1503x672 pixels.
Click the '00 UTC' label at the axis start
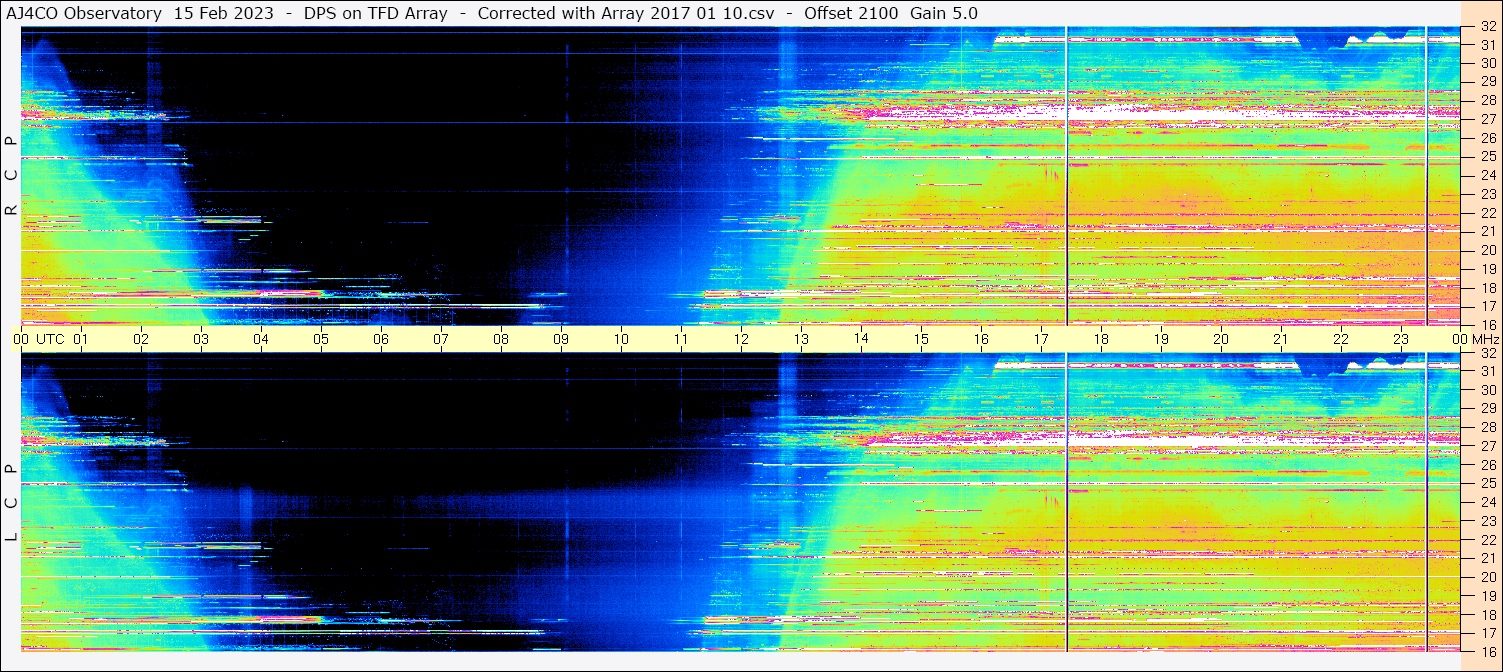[x=39, y=339]
